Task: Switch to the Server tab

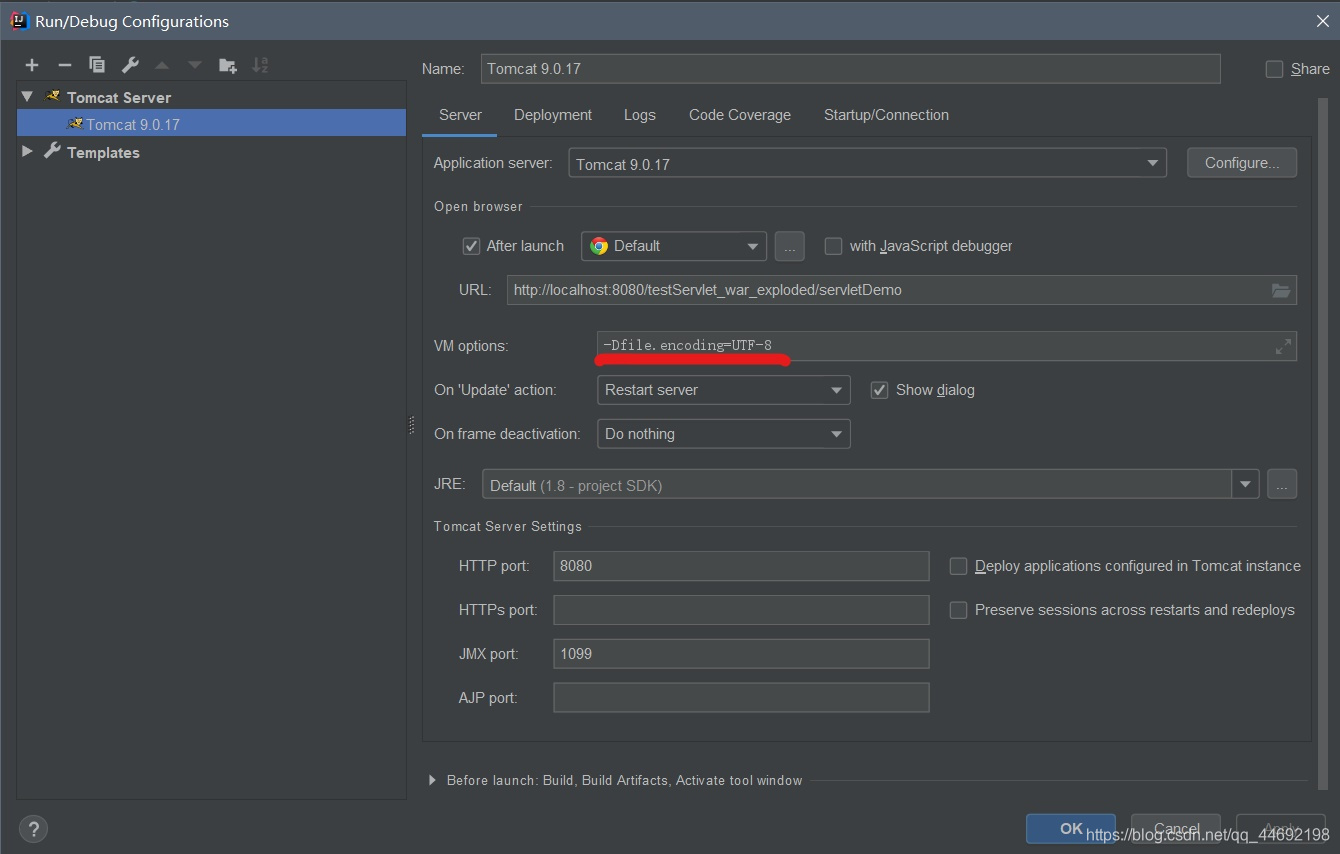Action: tap(460, 115)
